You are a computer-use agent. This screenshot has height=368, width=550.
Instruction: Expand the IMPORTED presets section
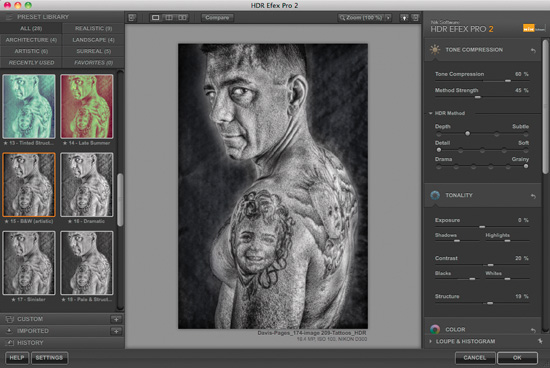pyautogui.click(x=56, y=331)
